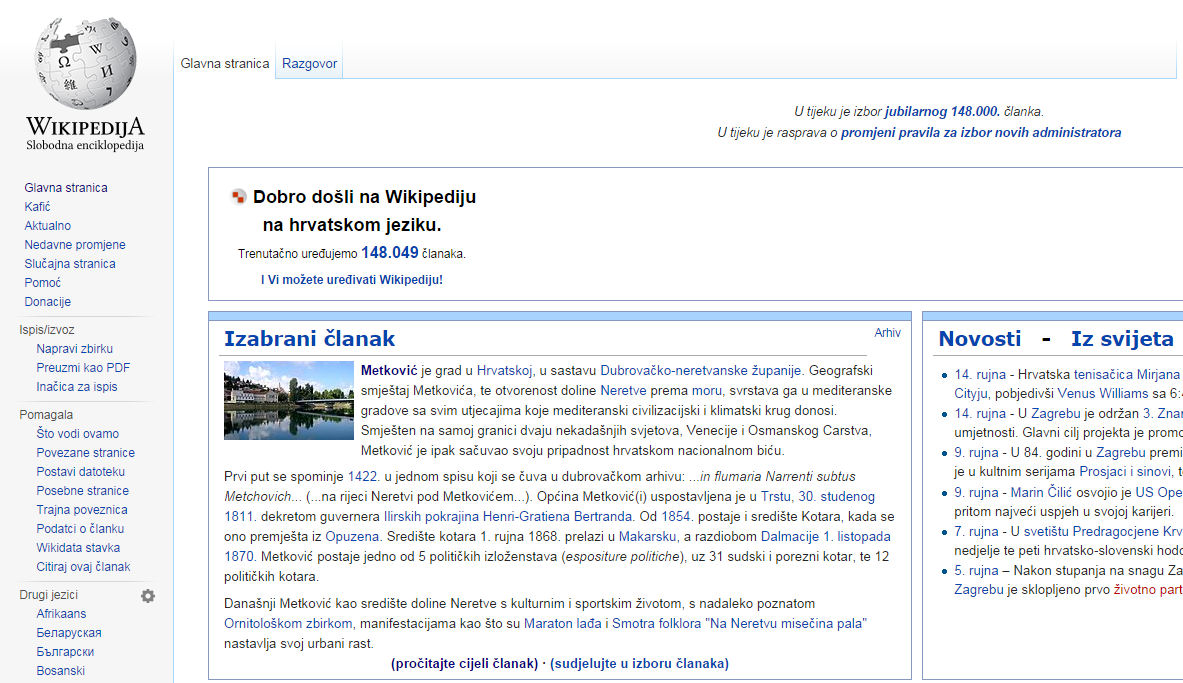Go to Nedavne promjene in sidebar
The image size is (1183, 683).
tap(75, 245)
